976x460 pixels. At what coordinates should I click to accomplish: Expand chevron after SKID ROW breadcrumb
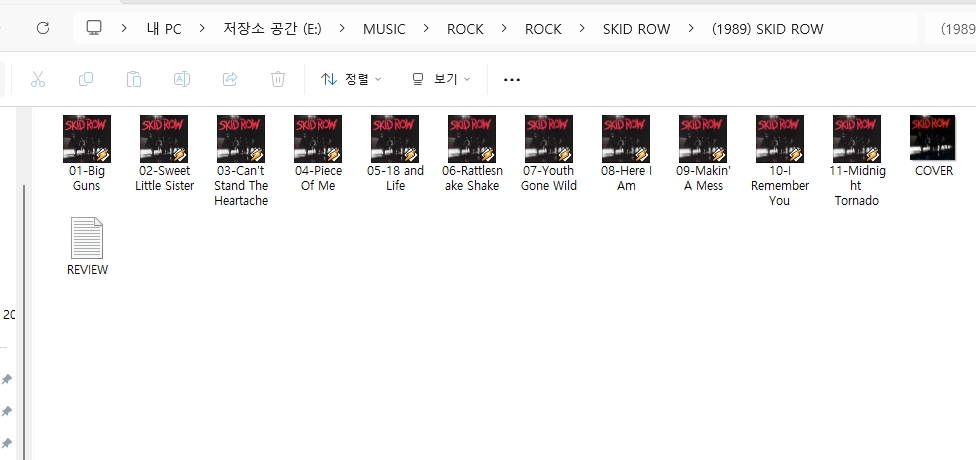point(691,28)
